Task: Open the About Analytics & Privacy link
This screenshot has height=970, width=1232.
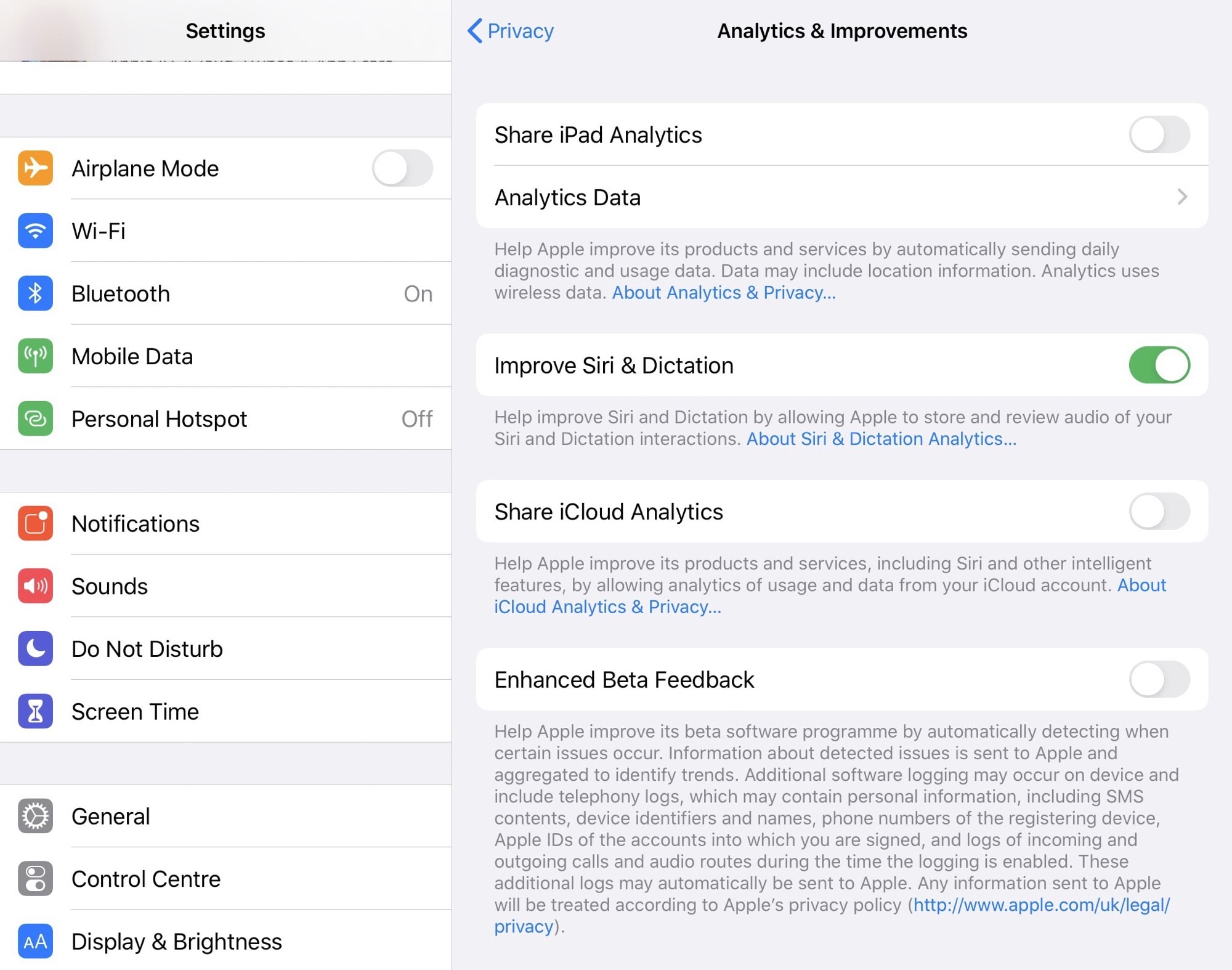Action: coord(723,293)
